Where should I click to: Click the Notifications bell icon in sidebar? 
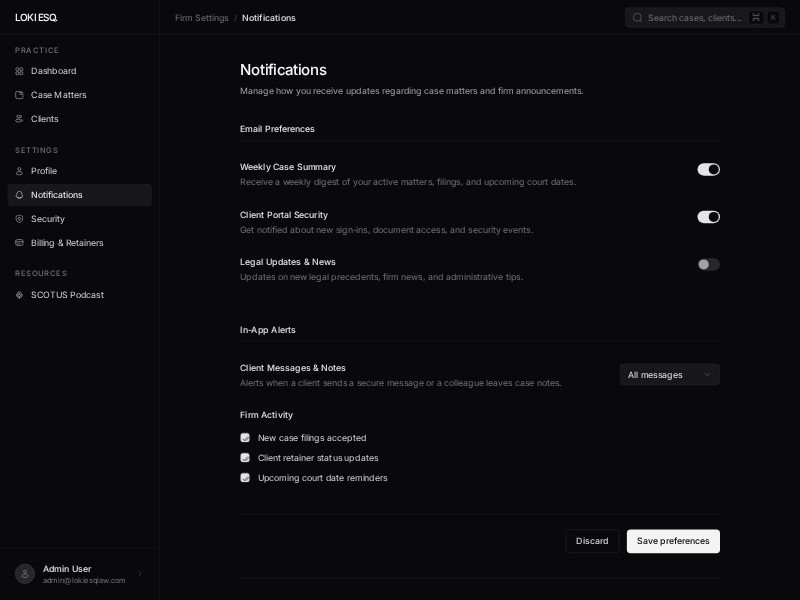(x=19, y=195)
